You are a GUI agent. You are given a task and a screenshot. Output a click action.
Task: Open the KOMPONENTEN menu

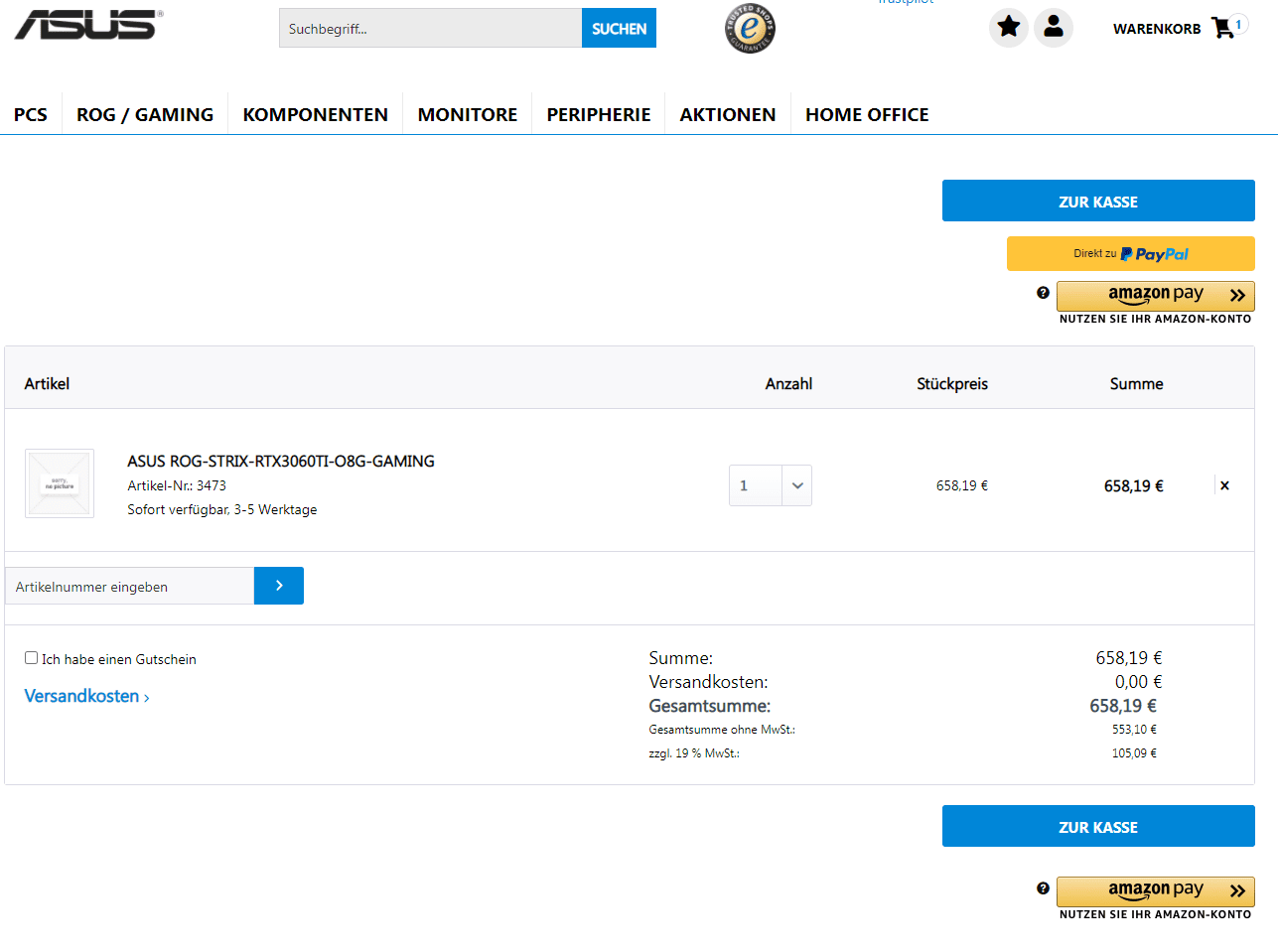pos(316,114)
